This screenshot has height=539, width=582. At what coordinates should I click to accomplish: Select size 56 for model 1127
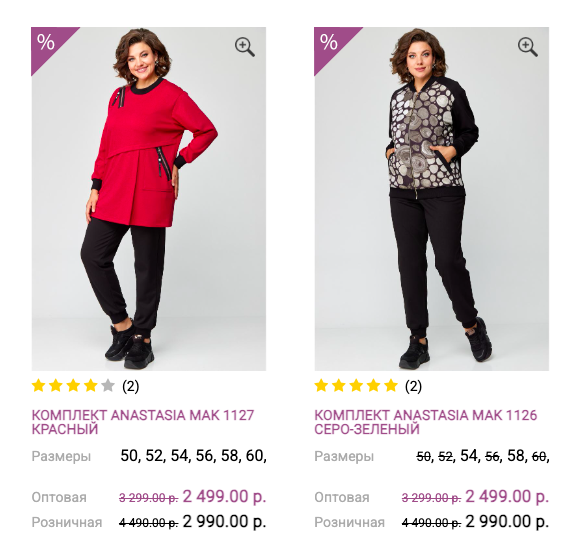click(205, 456)
